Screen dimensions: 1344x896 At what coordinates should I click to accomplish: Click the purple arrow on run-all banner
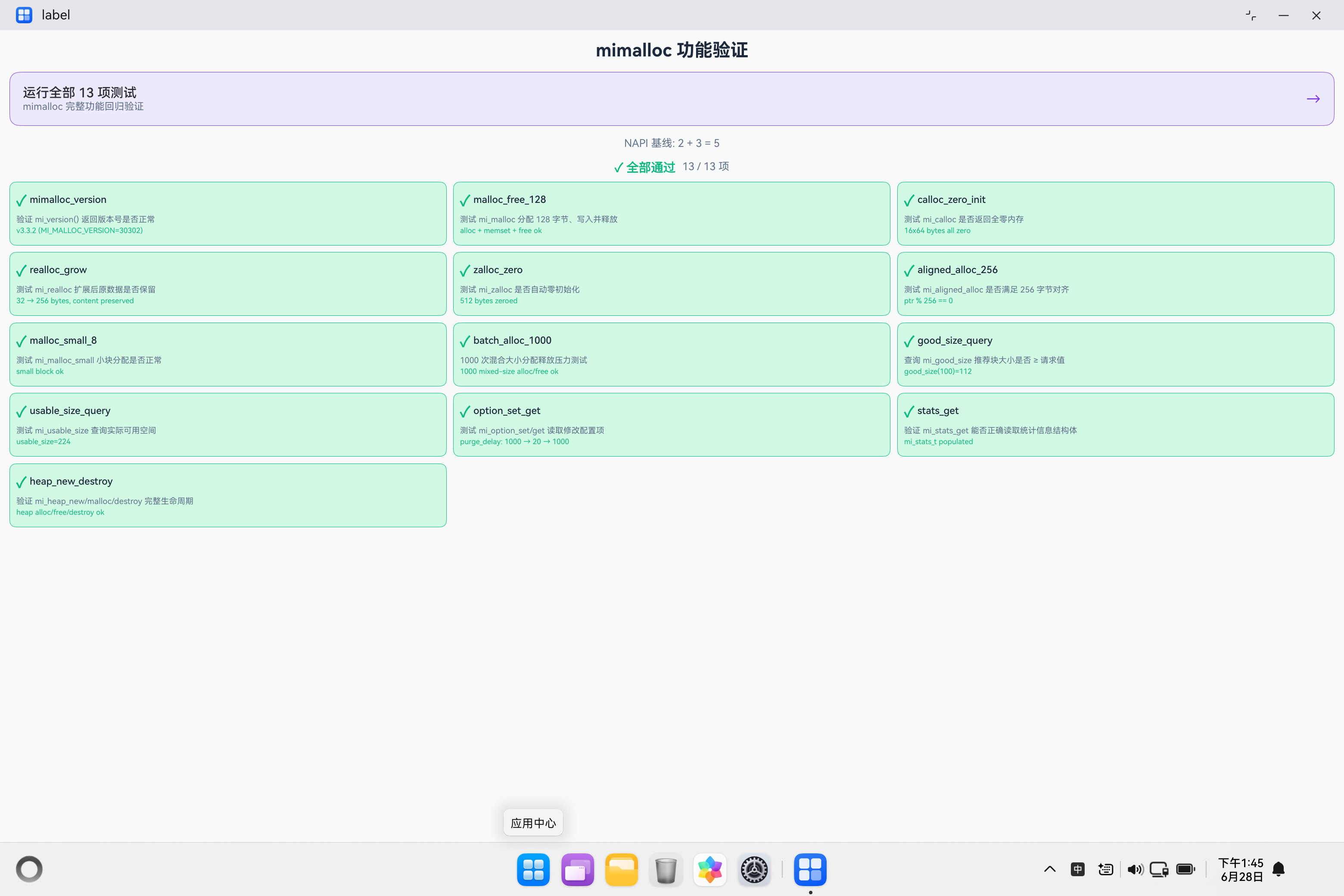[1313, 99]
